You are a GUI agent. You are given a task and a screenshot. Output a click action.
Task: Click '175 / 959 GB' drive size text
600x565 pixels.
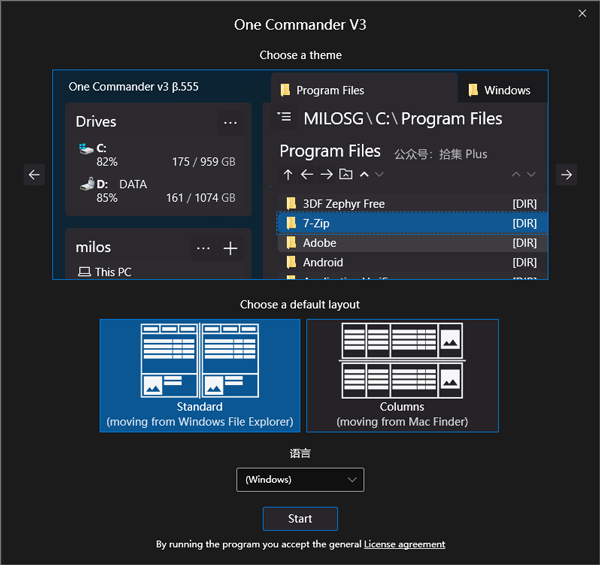coord(204,161)
